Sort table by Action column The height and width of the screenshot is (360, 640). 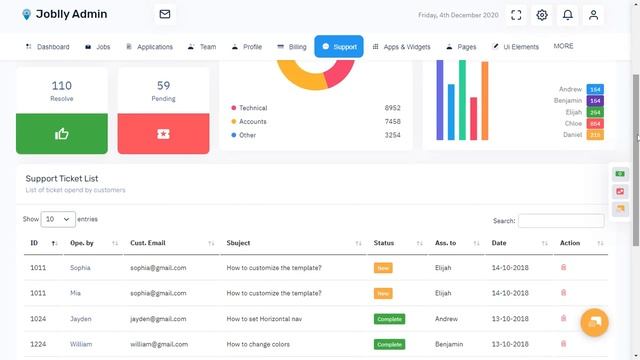(581, 243)
